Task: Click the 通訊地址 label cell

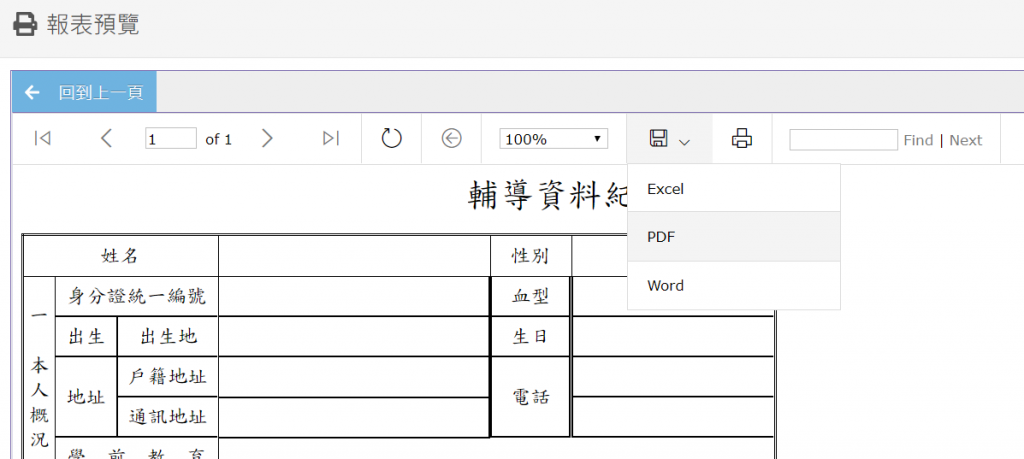Action: pos(168,417)
